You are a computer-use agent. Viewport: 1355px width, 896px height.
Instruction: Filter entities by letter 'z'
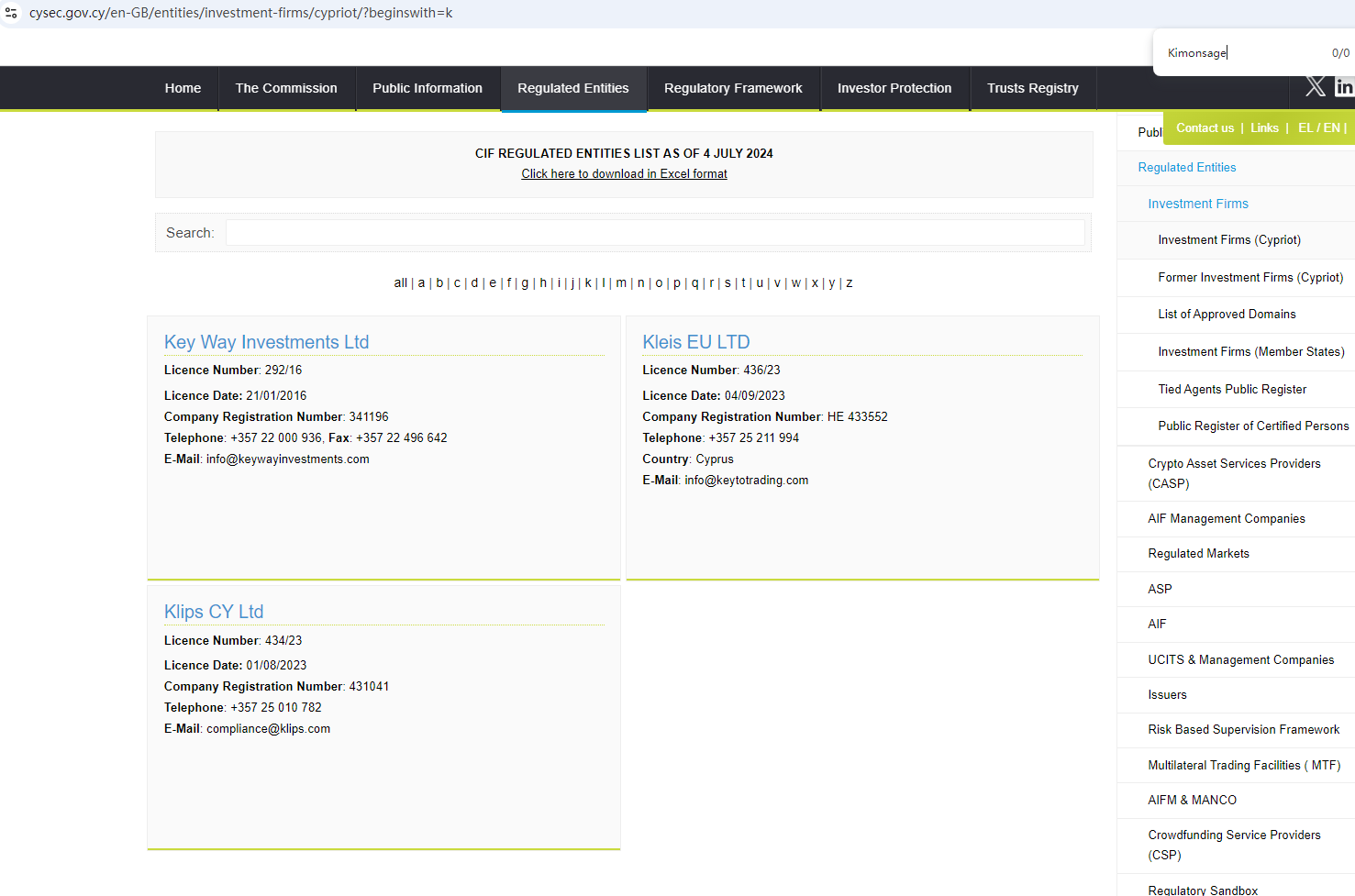850,283
